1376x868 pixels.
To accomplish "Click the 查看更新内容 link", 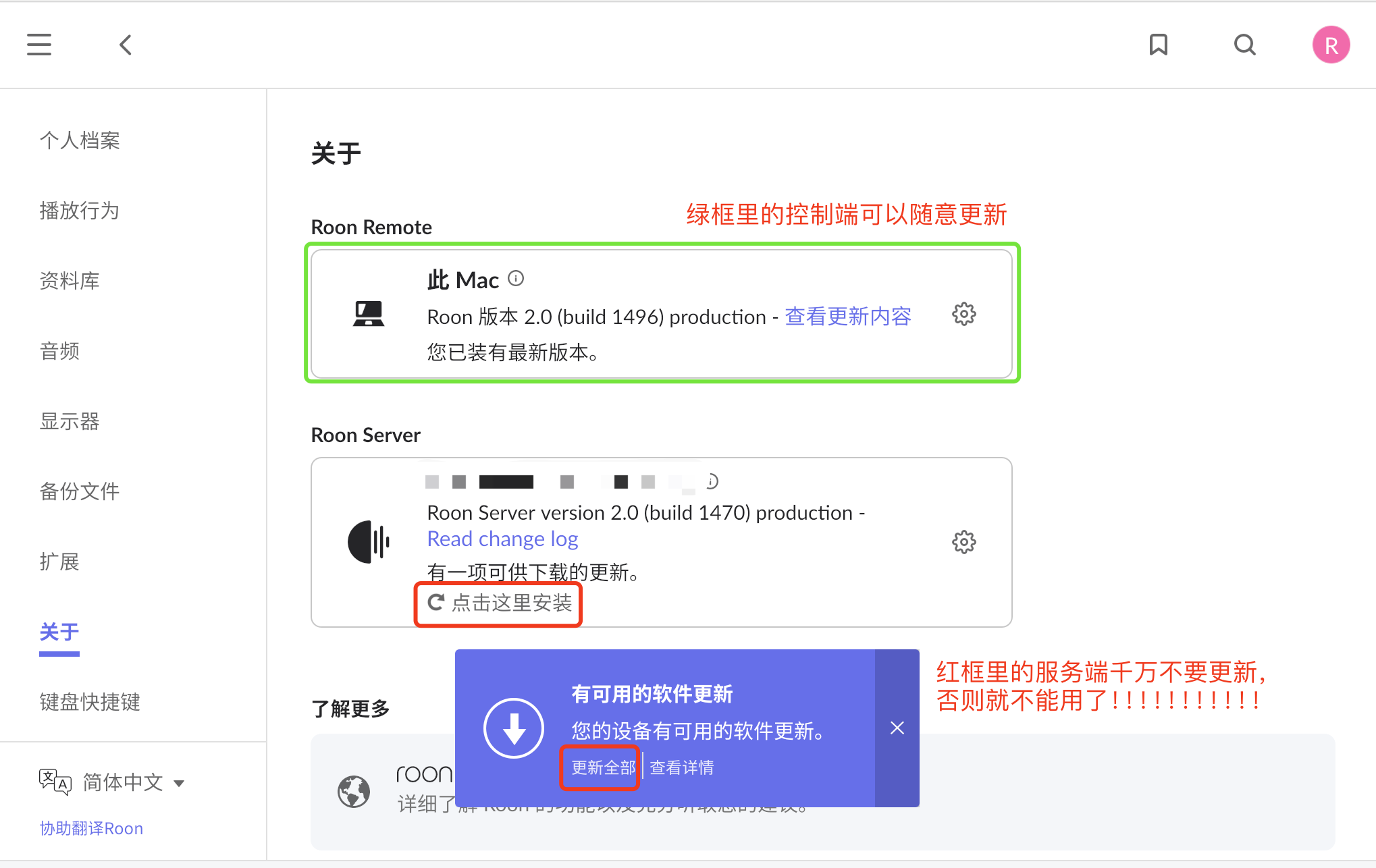I will (x=847, y=317).
